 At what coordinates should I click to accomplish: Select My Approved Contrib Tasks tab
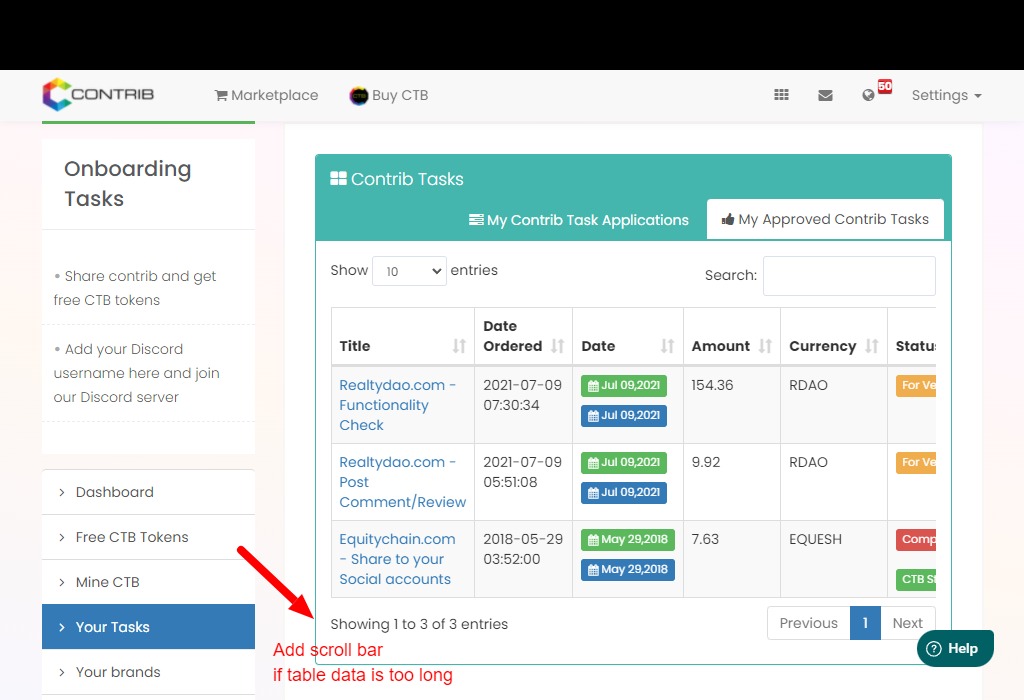pyautogui.click(x=825, y=219)
